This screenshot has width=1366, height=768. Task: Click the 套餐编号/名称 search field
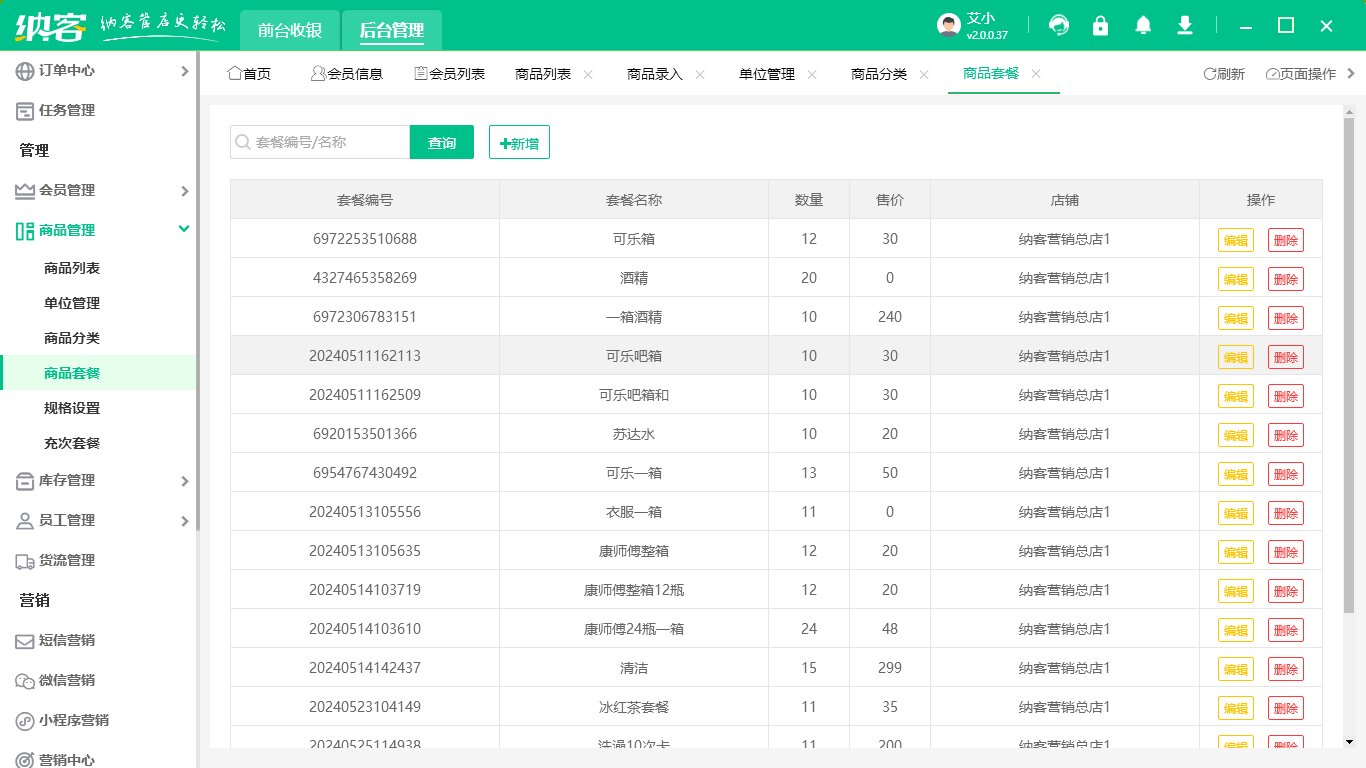(x=320, y=143)
